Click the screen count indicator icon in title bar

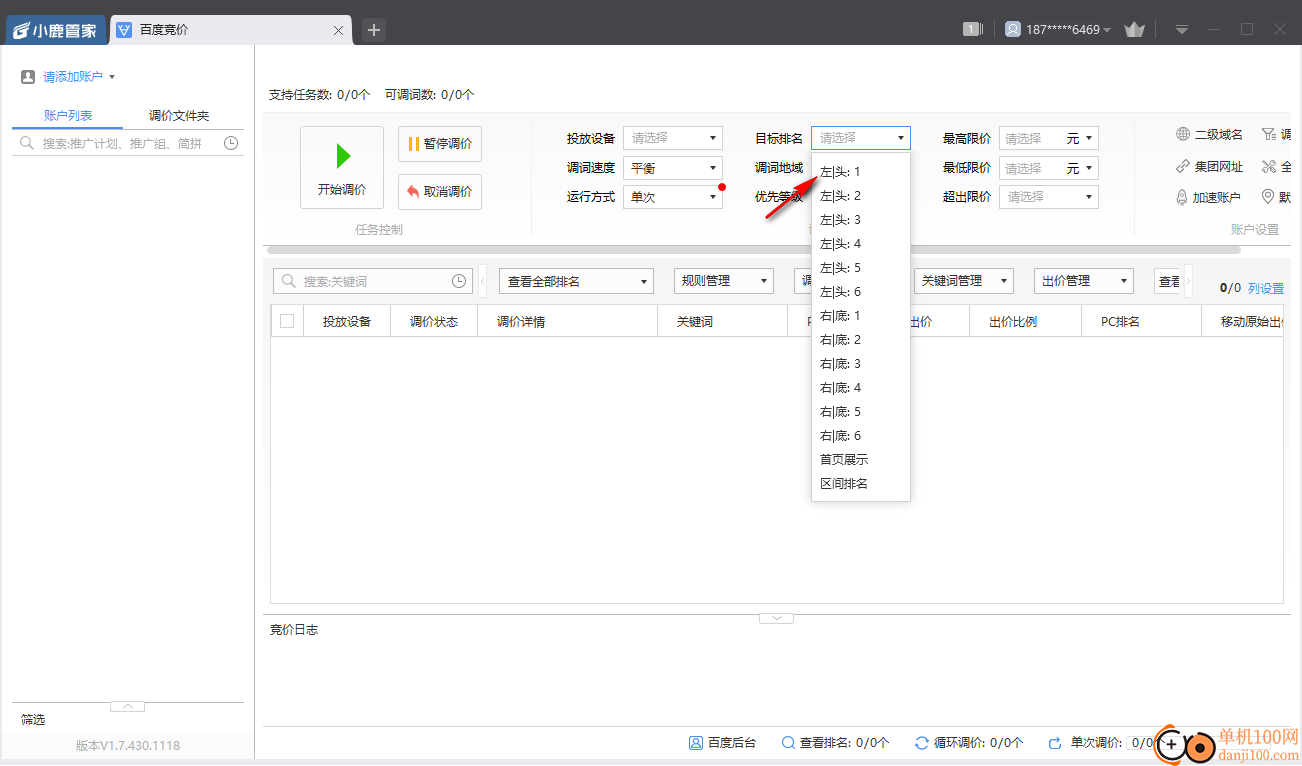pyautogui.click(x=973, y=30)
